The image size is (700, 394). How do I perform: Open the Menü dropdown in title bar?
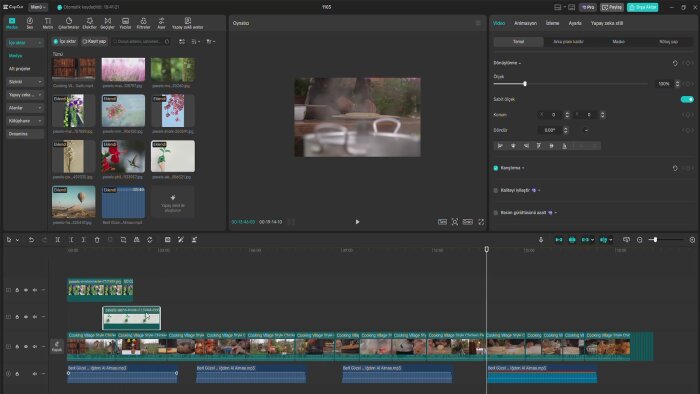38,7
